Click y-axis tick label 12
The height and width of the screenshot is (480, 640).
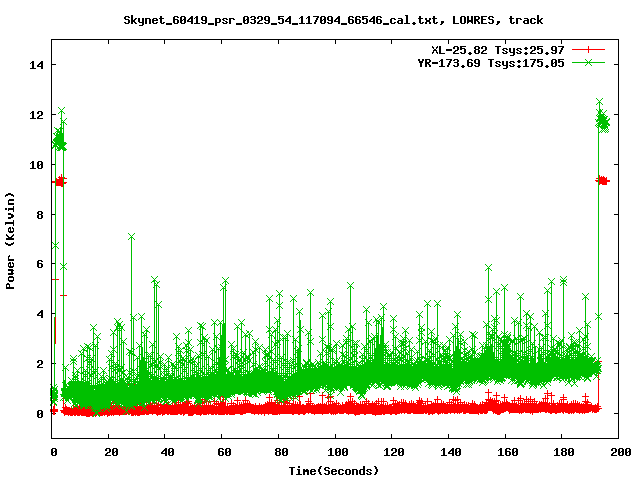tap(37, 115)
